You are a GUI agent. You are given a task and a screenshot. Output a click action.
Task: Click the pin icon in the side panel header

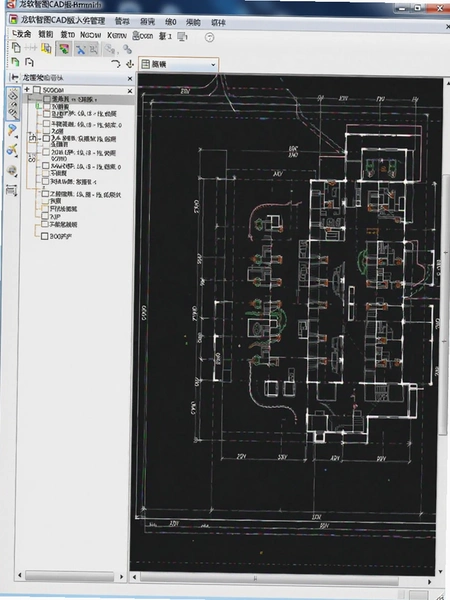(x=15, y=78)
